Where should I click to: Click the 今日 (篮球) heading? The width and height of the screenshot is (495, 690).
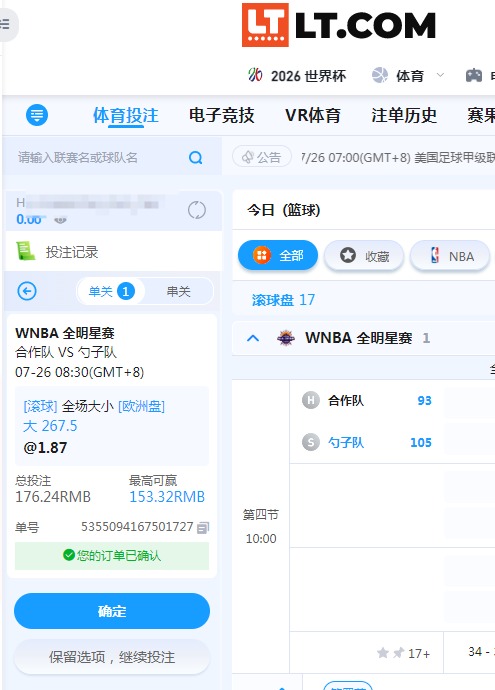pos(283,210)
